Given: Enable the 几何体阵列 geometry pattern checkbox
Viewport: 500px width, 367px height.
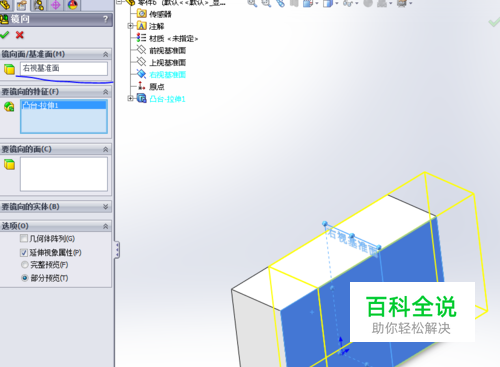Looking at the screenshot, I should click(24, 238).
